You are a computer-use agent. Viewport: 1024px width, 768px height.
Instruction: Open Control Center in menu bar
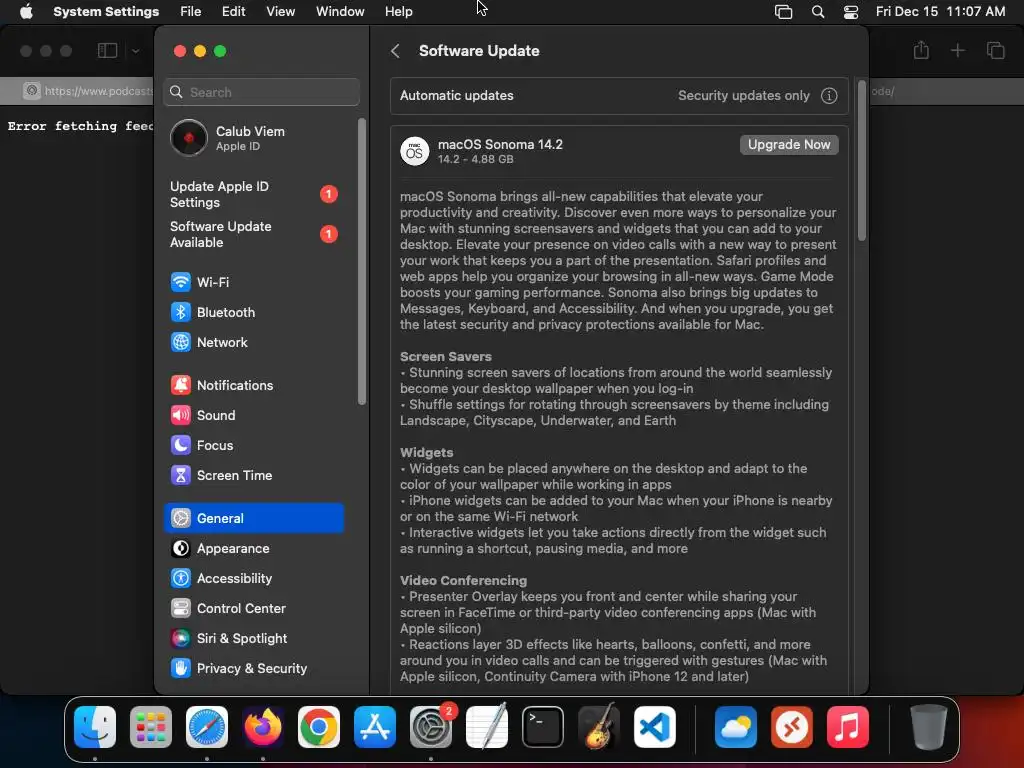click(851, 12)
